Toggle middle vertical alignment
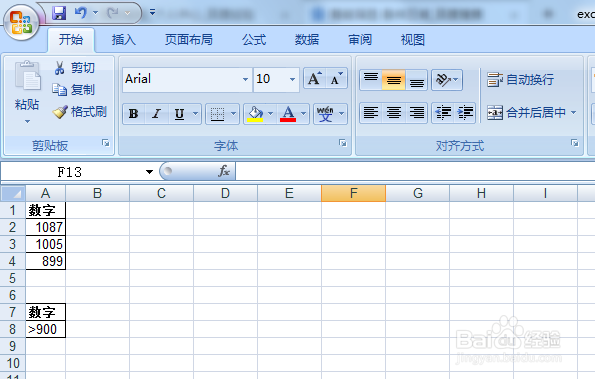The image size is (595, 379). (x=394, y=80)
